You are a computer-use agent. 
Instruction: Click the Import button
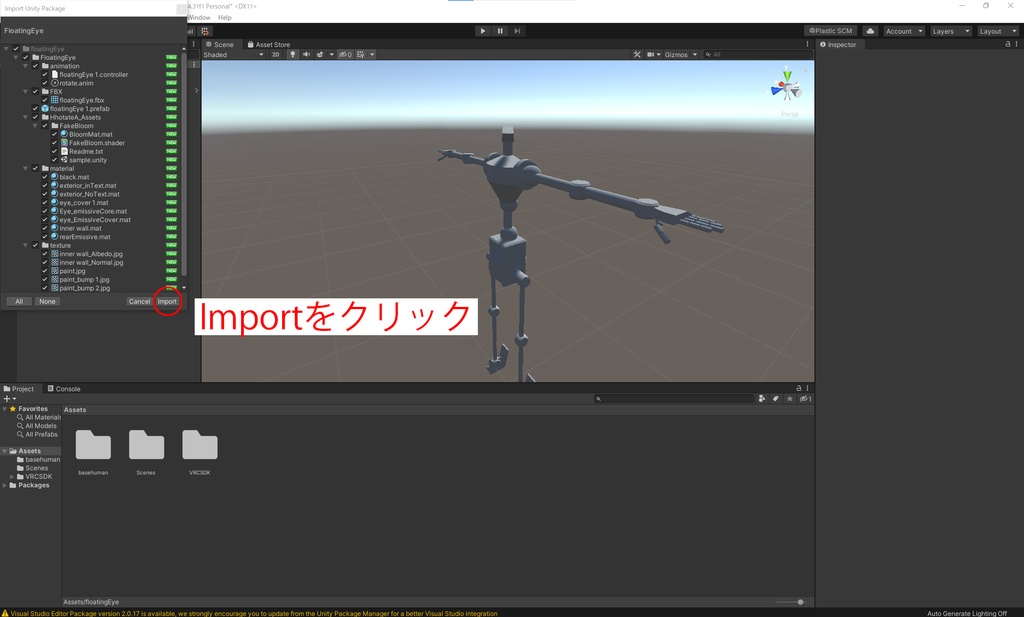(x=167, y=300)
